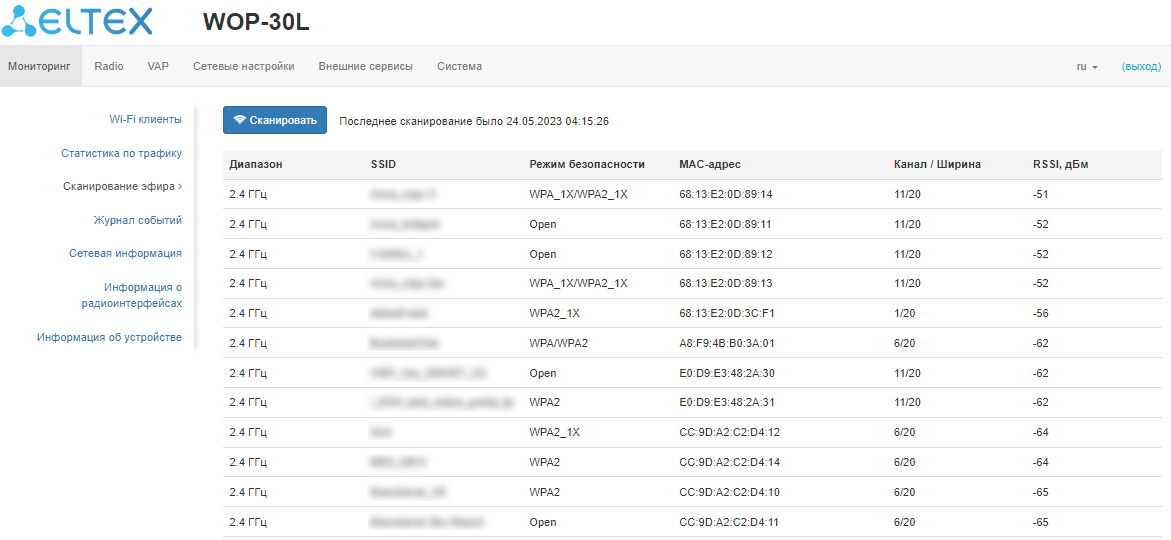Screen dimensions: 1171x540
Task: Open Сетевые настройки tab
Action: pyautogui.click(x=243, y=66)
